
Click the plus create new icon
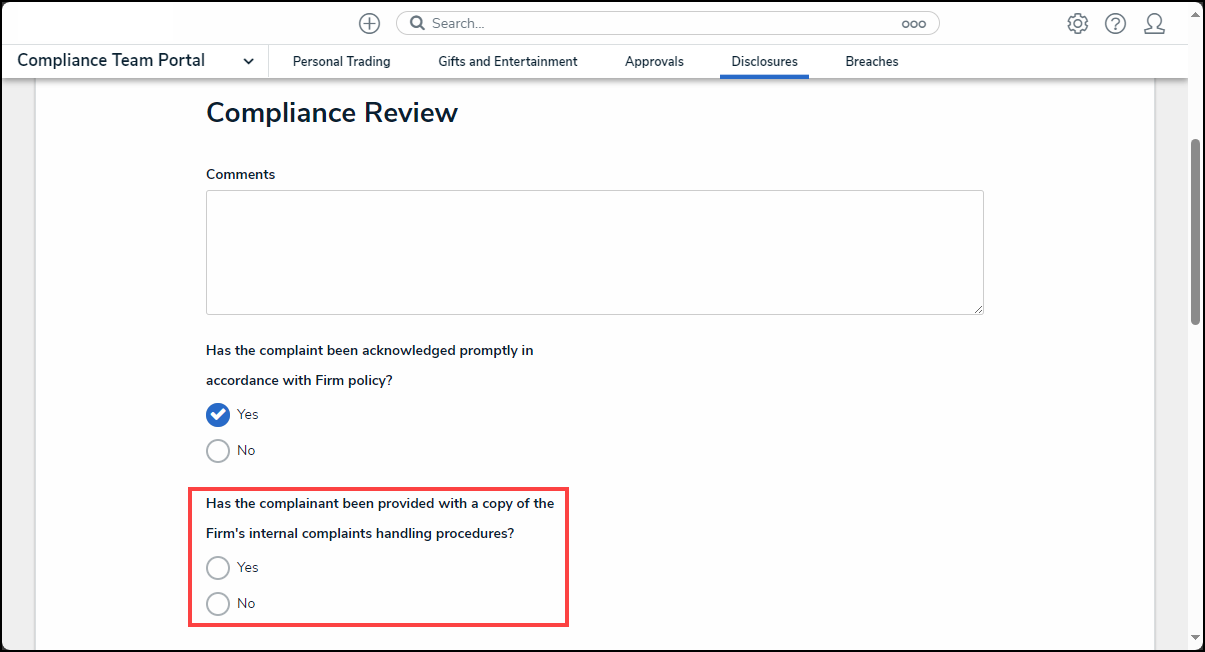369,24
